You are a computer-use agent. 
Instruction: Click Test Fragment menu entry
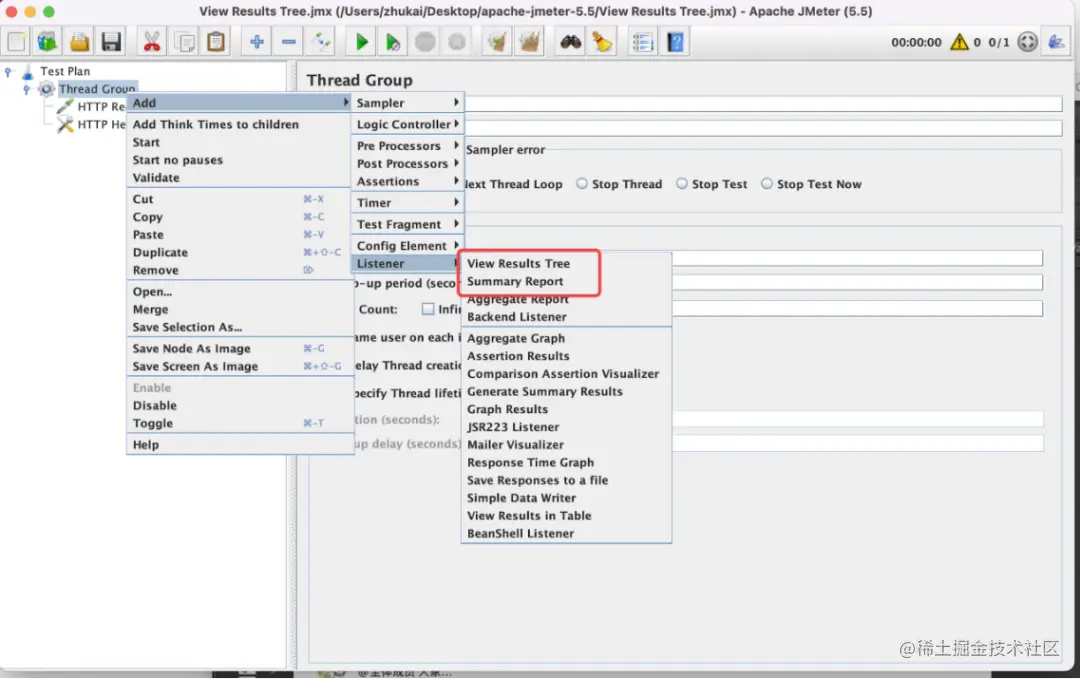(408, 224)
